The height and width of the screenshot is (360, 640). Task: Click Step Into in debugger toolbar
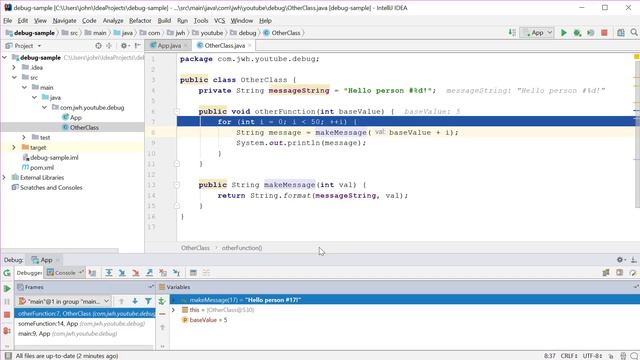tap(122, 273)
